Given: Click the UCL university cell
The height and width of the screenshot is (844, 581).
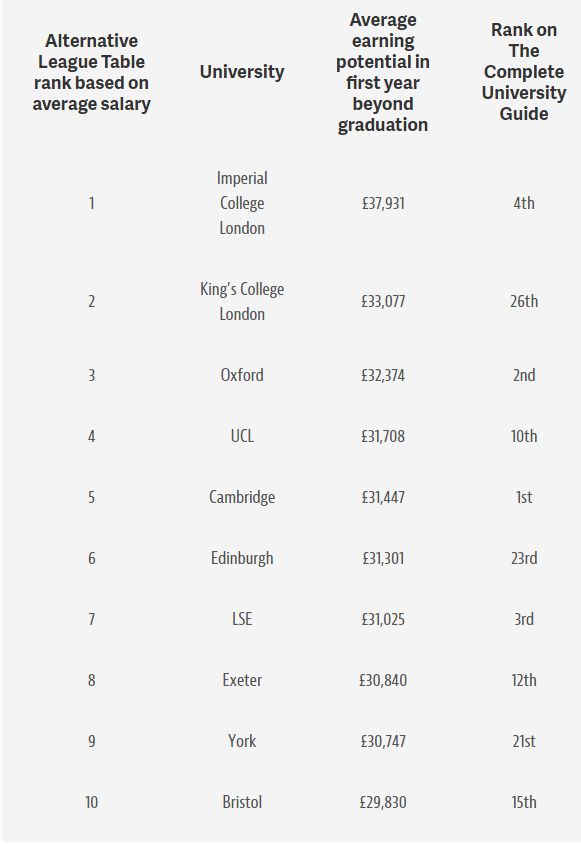Looking at the screenshot, I should click(x=242, y=435).
